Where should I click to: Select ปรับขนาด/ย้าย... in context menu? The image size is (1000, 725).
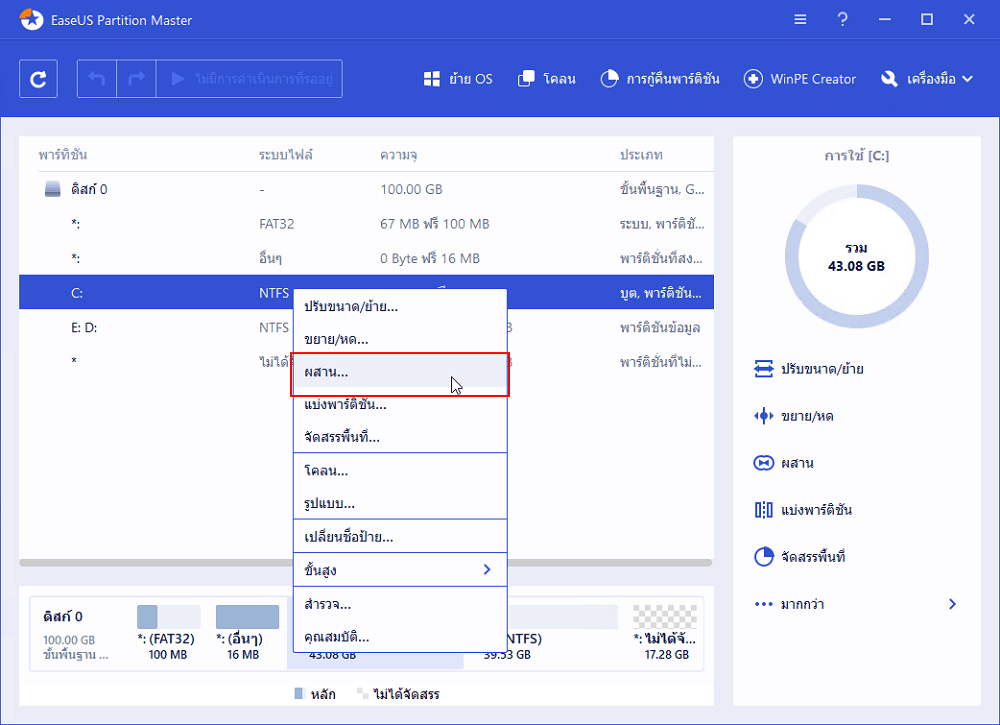point(400,307)
